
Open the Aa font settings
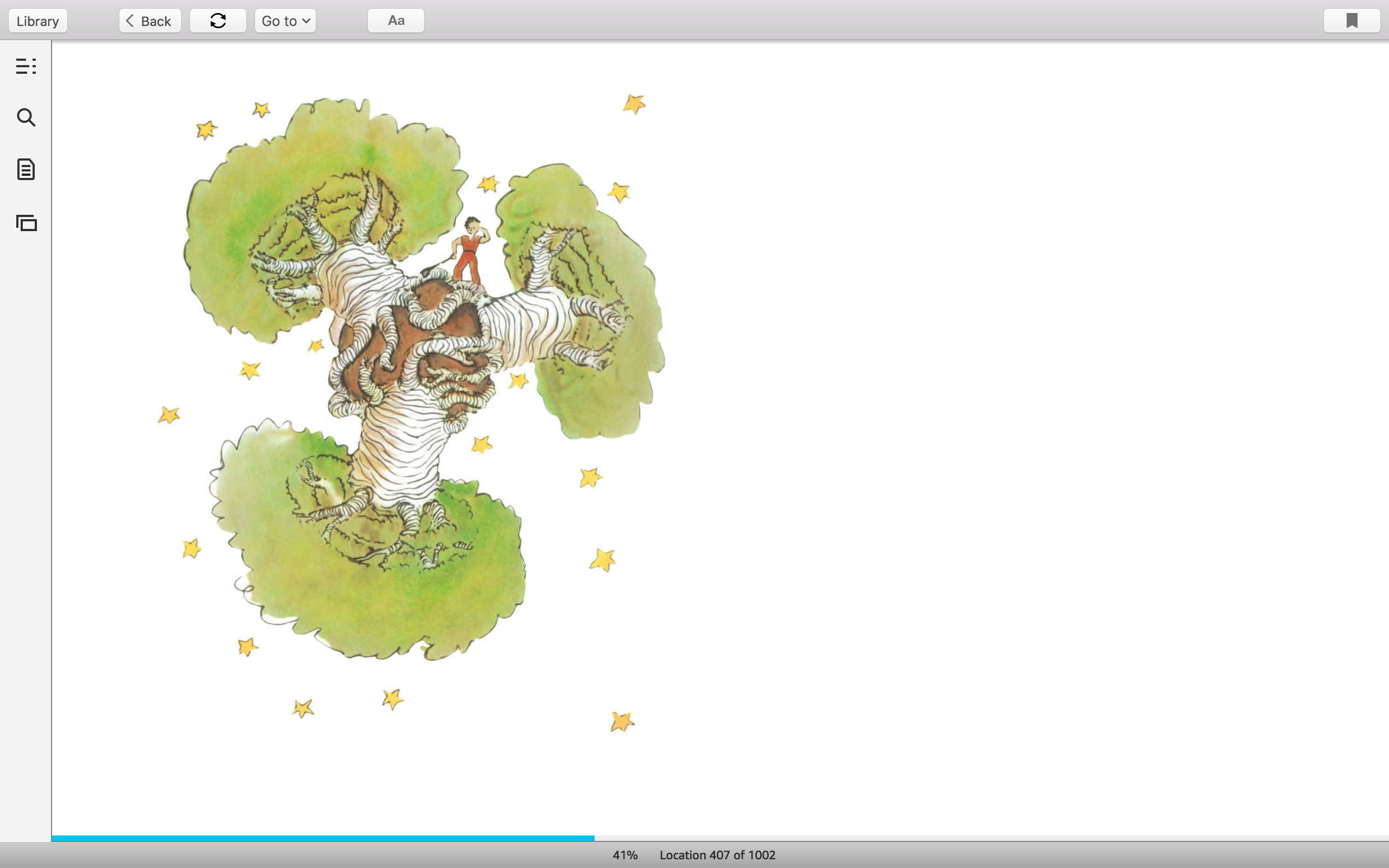[396, 21]
